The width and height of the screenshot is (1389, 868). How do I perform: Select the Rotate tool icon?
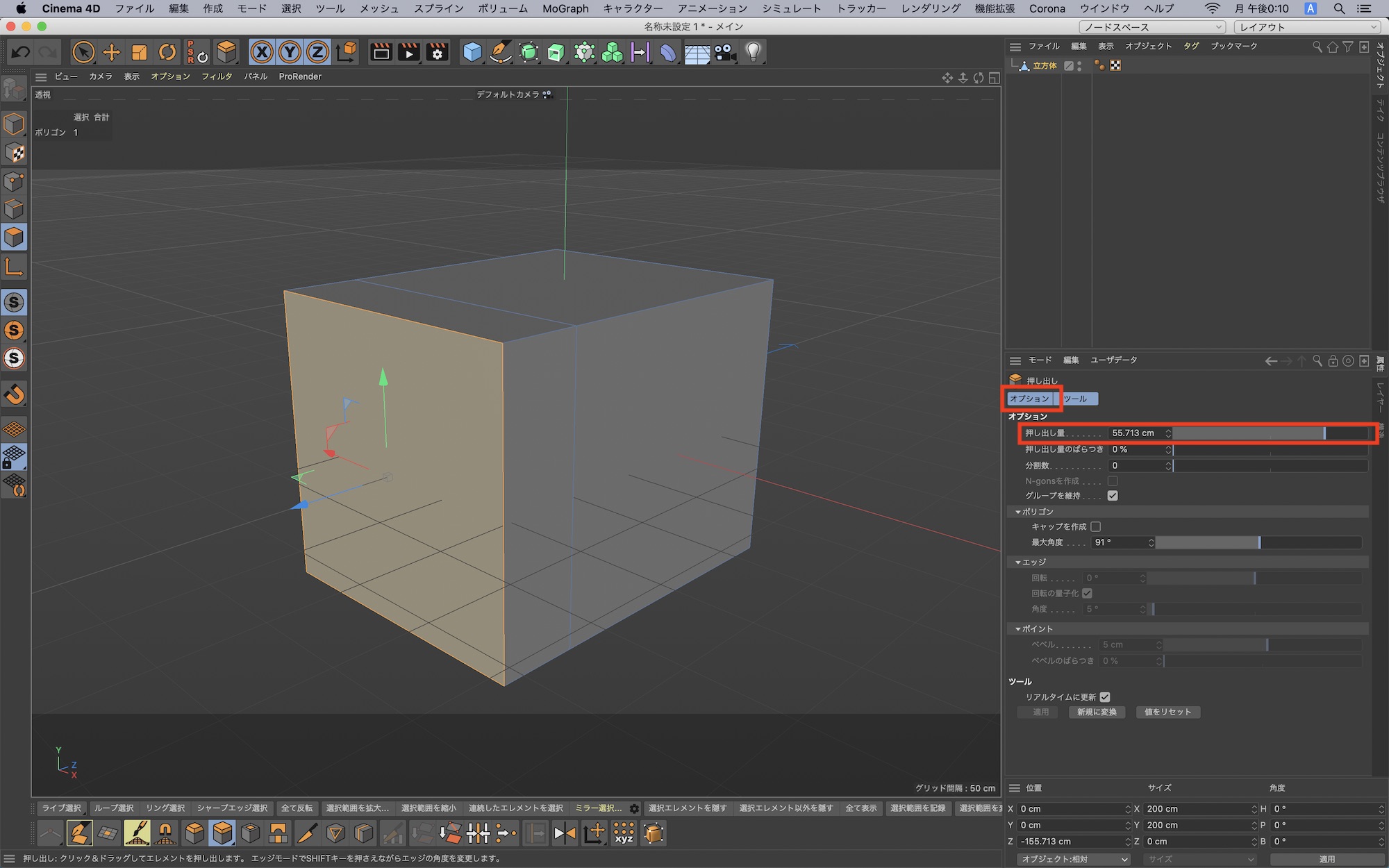(167, 52)
